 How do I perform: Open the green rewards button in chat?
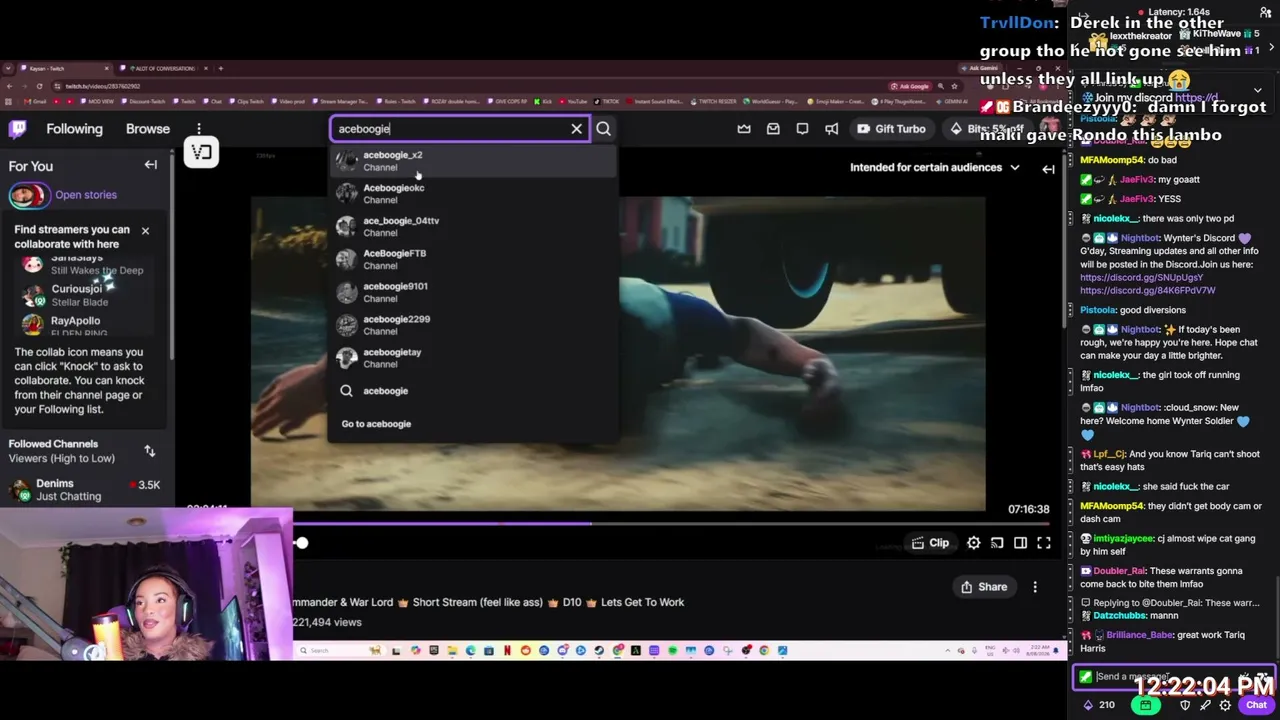[1146, 705]
